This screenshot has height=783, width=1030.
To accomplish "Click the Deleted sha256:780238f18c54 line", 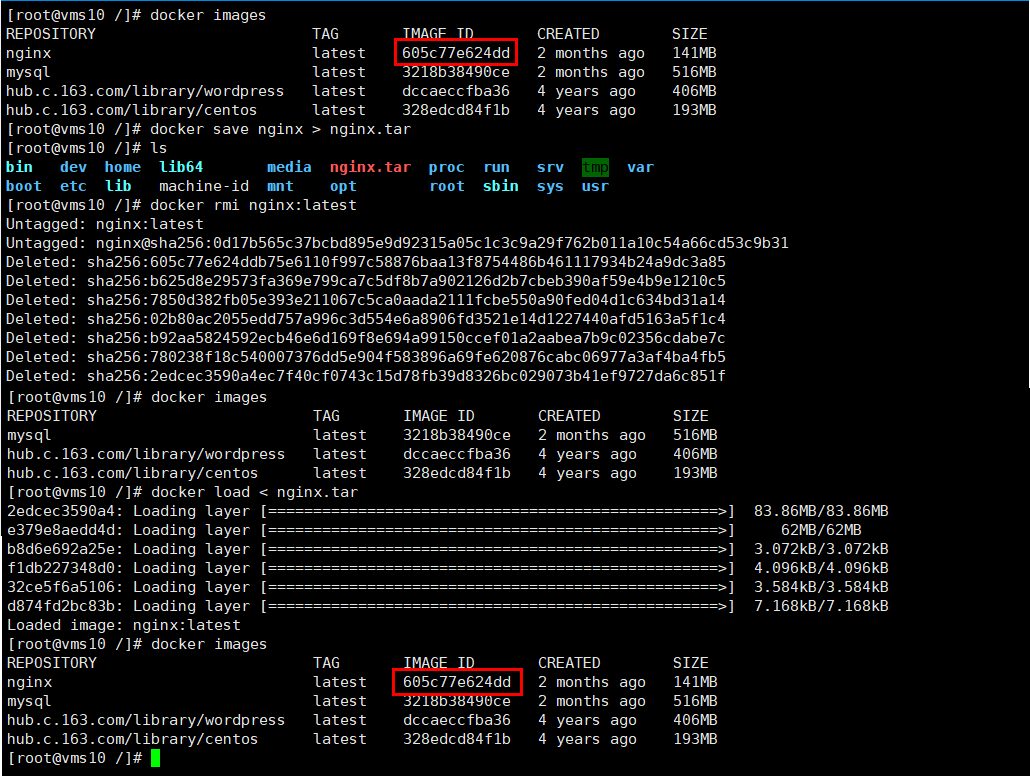I will pyautogui.click(x=366, y=358).
